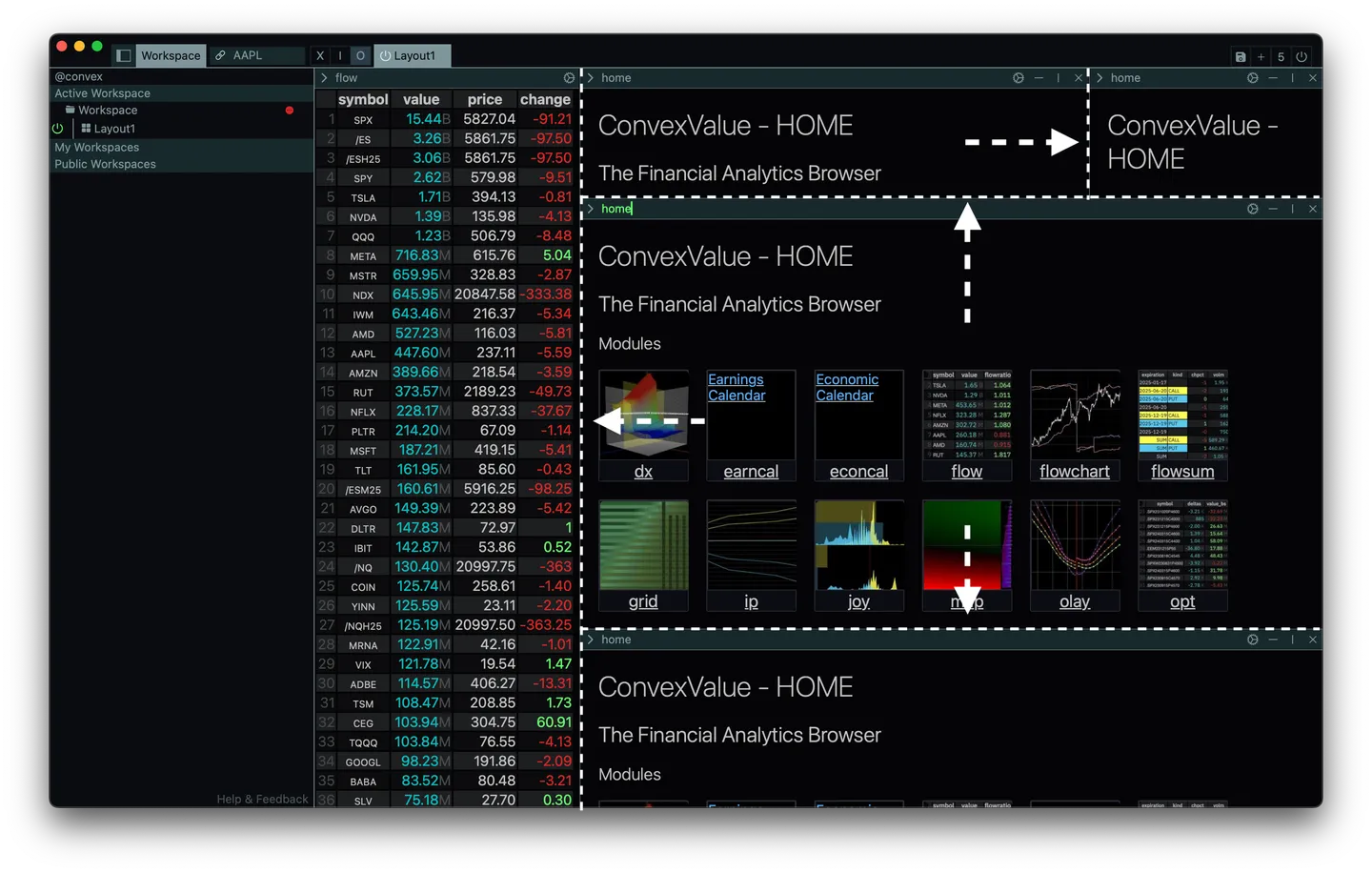Click the dash icon in the bottom home panel header
Screen dimensions: 1372x873
(1273, 640)
